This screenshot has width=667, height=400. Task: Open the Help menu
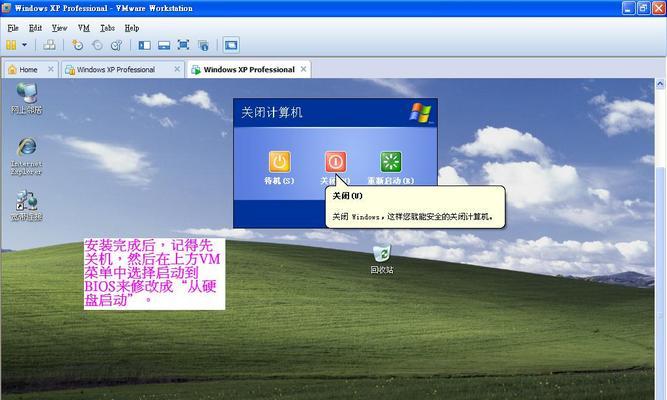132,28
